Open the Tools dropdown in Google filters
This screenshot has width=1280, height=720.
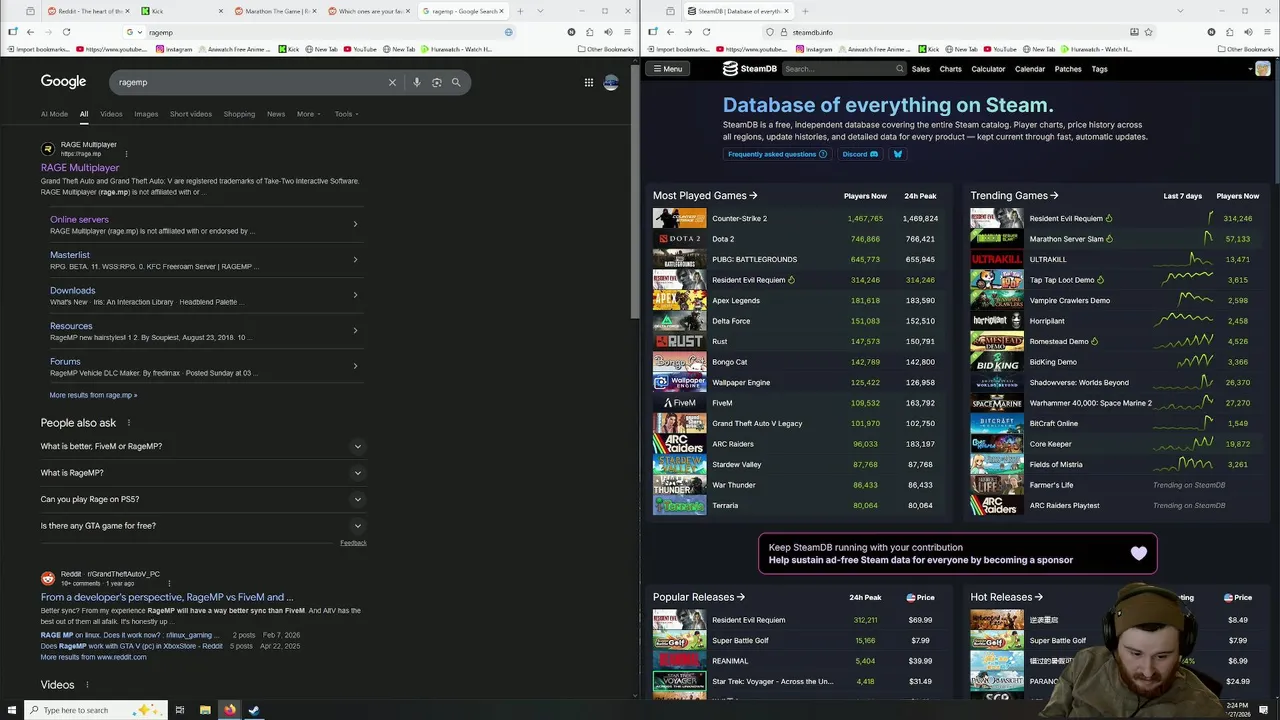(346, 114)
